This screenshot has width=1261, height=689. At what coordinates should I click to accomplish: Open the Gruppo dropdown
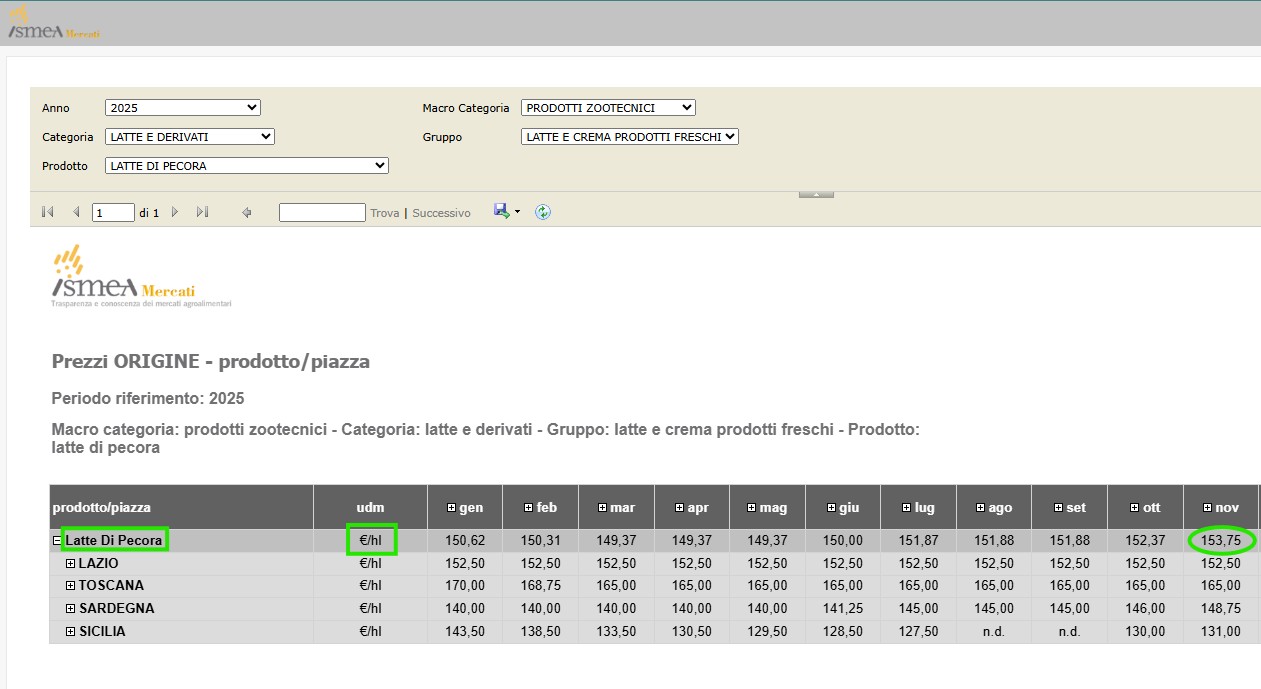(x=630, y=136)
